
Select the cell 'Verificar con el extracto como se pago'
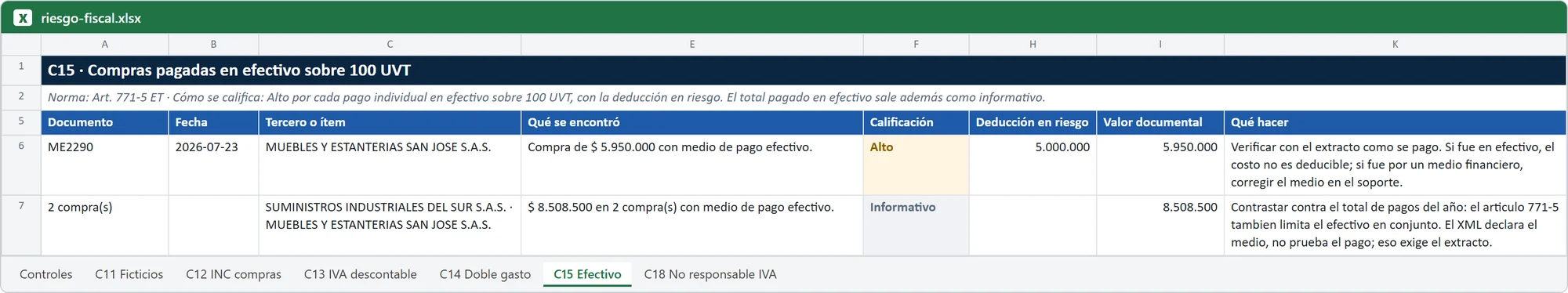pos(1395,165)
